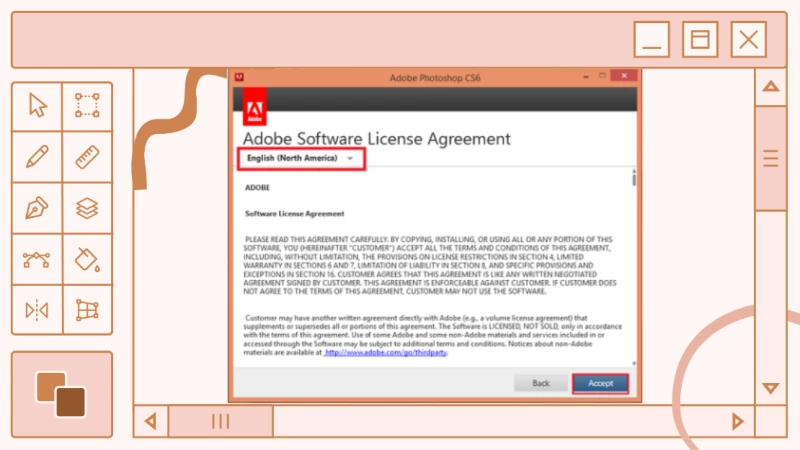Click the foreground/background color swatches
Image resolution: width=800 pixels, height=450 pixels.
61,394
